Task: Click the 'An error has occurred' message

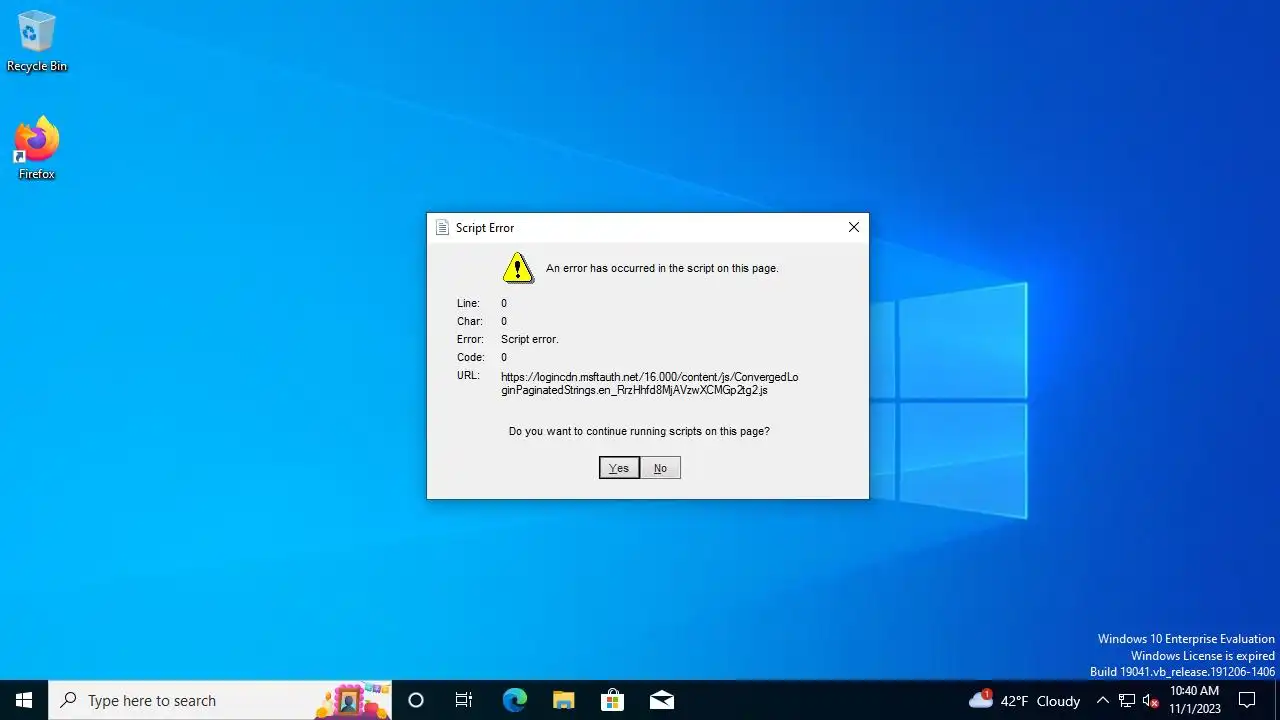Action: coord(662,268)
